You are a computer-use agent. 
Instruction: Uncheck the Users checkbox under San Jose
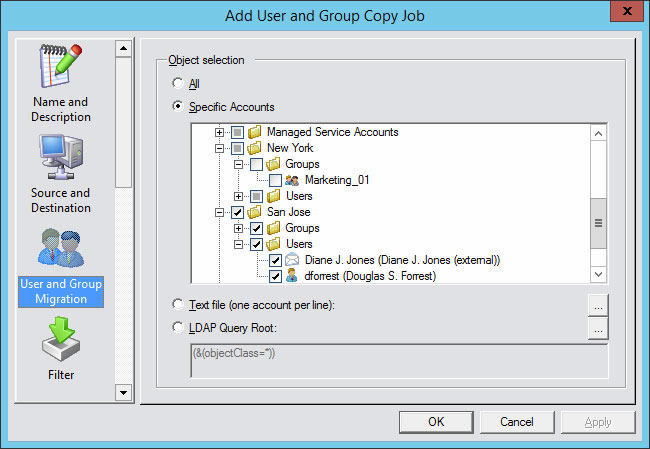(x=257, y=244)
